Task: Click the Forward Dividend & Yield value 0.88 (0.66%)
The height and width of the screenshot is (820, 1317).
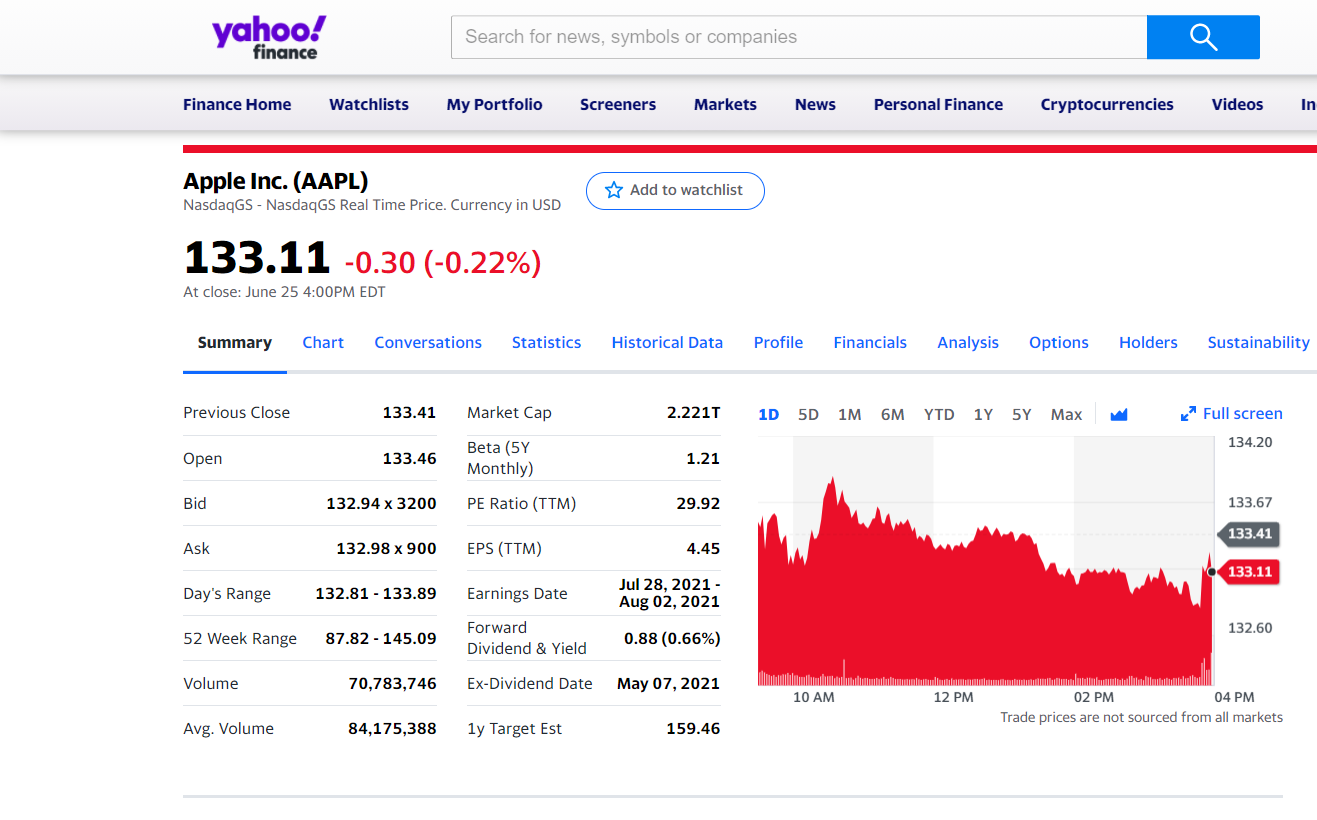Action: (x=672, y=638)
